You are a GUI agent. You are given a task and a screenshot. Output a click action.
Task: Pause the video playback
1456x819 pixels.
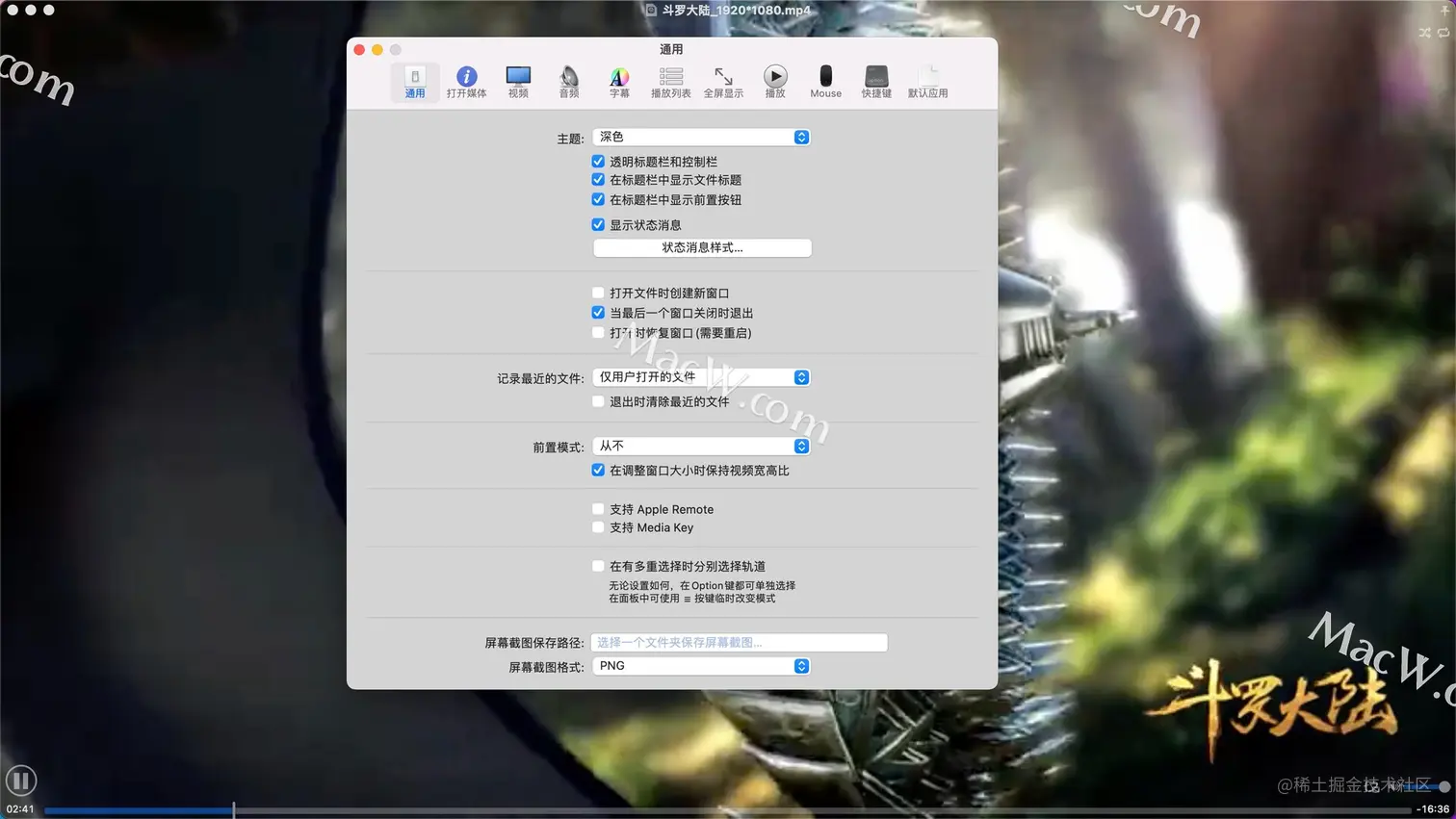point(20,780)
